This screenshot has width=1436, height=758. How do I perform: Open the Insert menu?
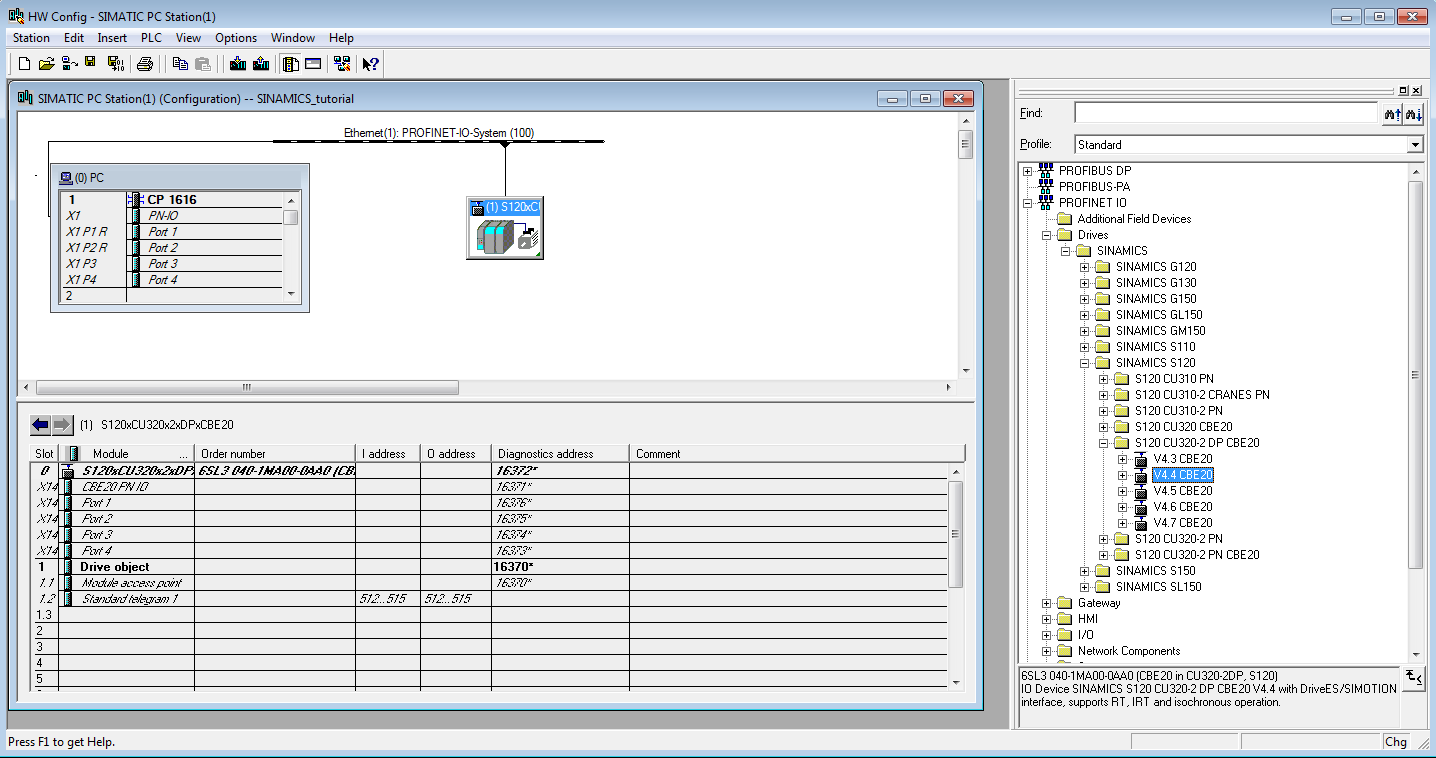click(112, 38)
